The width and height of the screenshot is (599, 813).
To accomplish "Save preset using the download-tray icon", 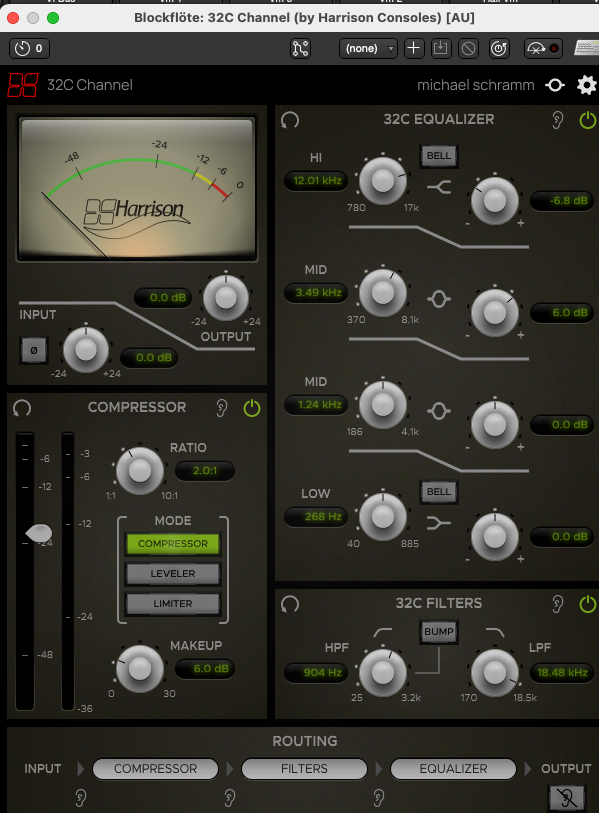I will point(440,48).
